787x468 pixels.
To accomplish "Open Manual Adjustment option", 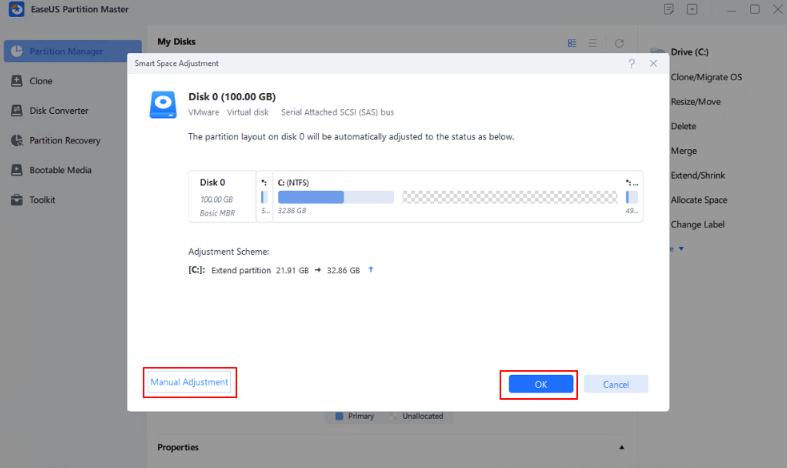I will point(189,382).
